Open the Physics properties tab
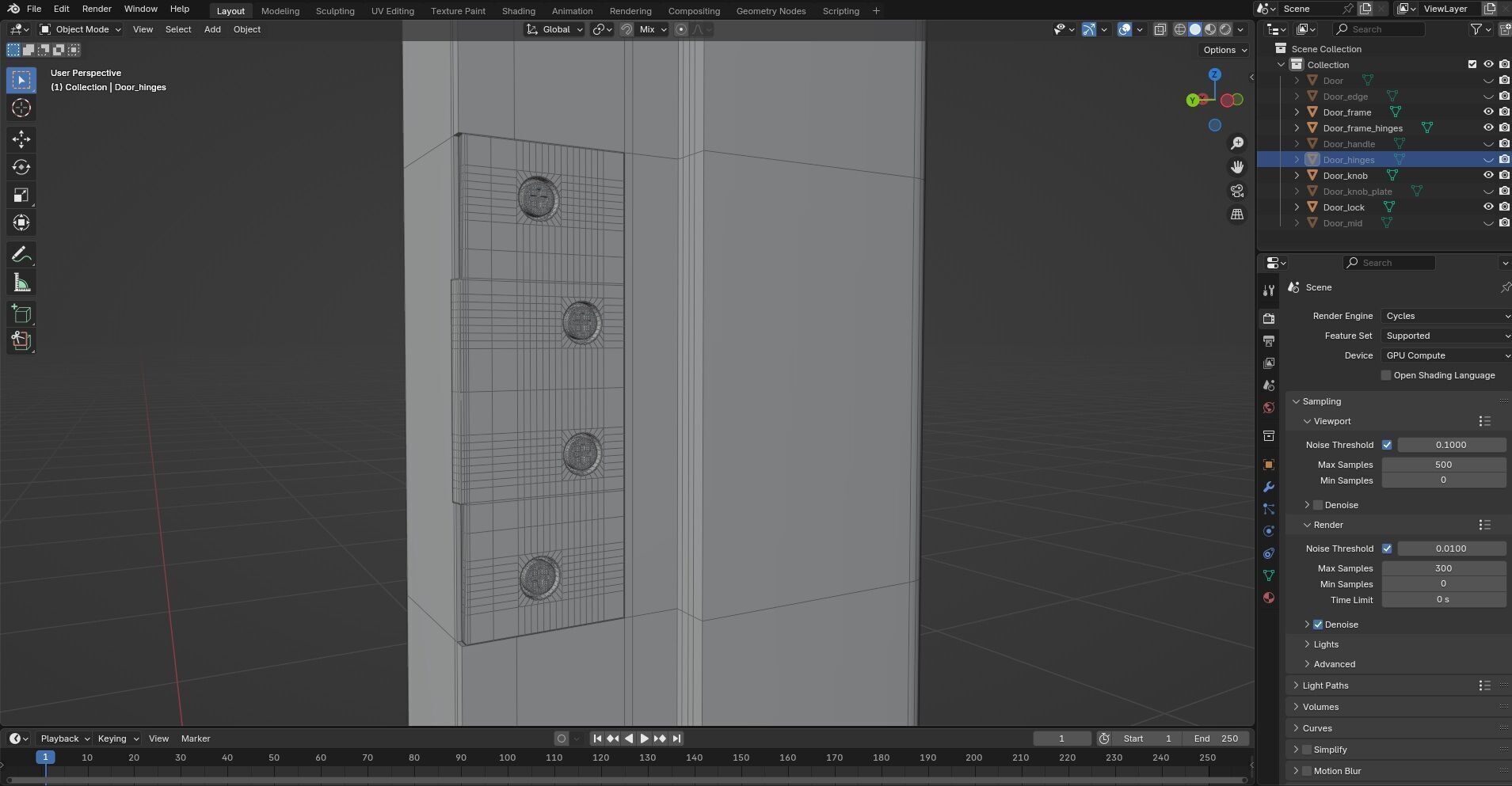The image size is (1512, 786). tap(1269, 531)
